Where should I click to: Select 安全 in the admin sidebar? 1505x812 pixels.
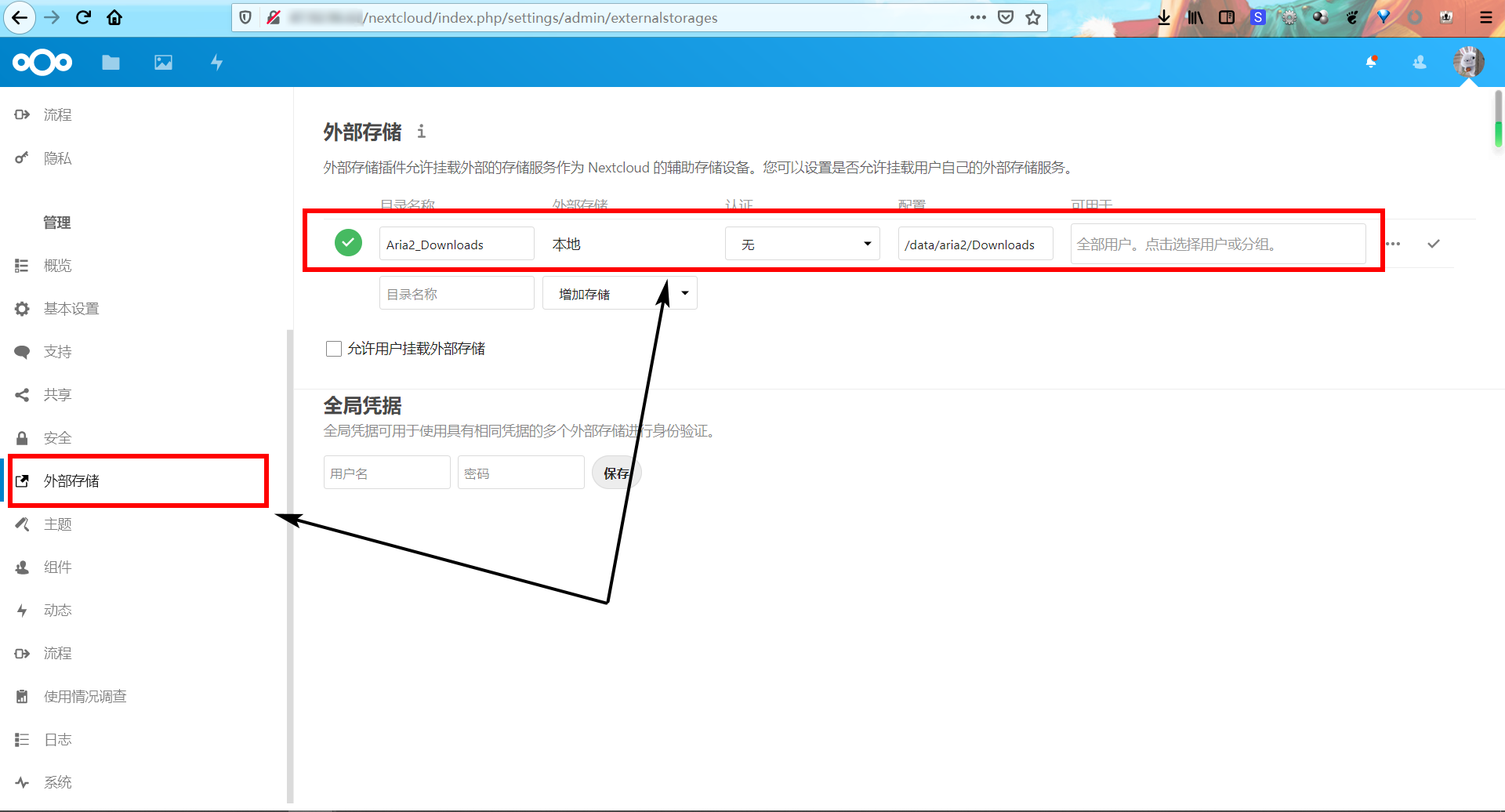(x=57, y=437)
